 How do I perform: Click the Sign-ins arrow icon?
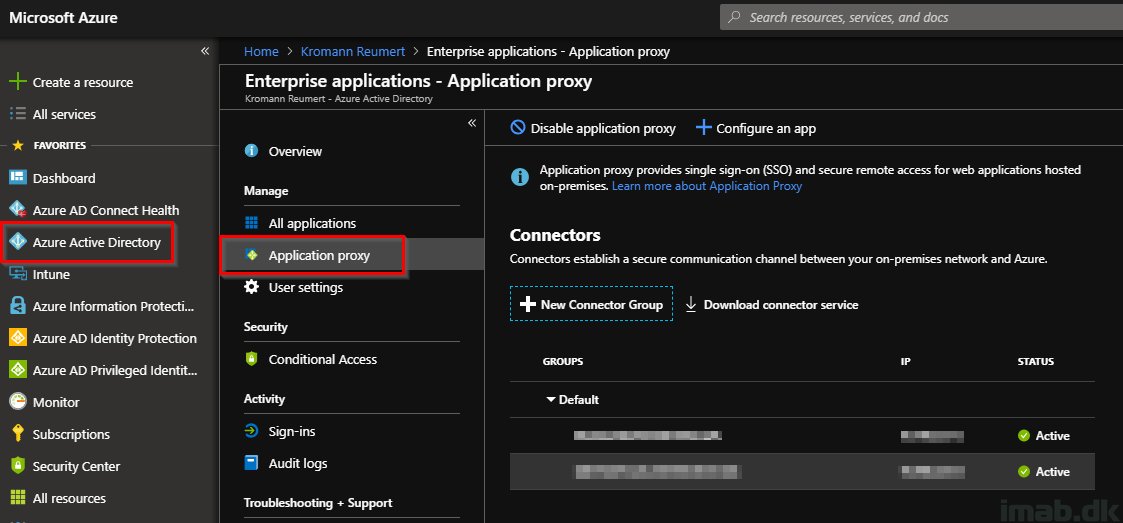(x=251, y=431)
